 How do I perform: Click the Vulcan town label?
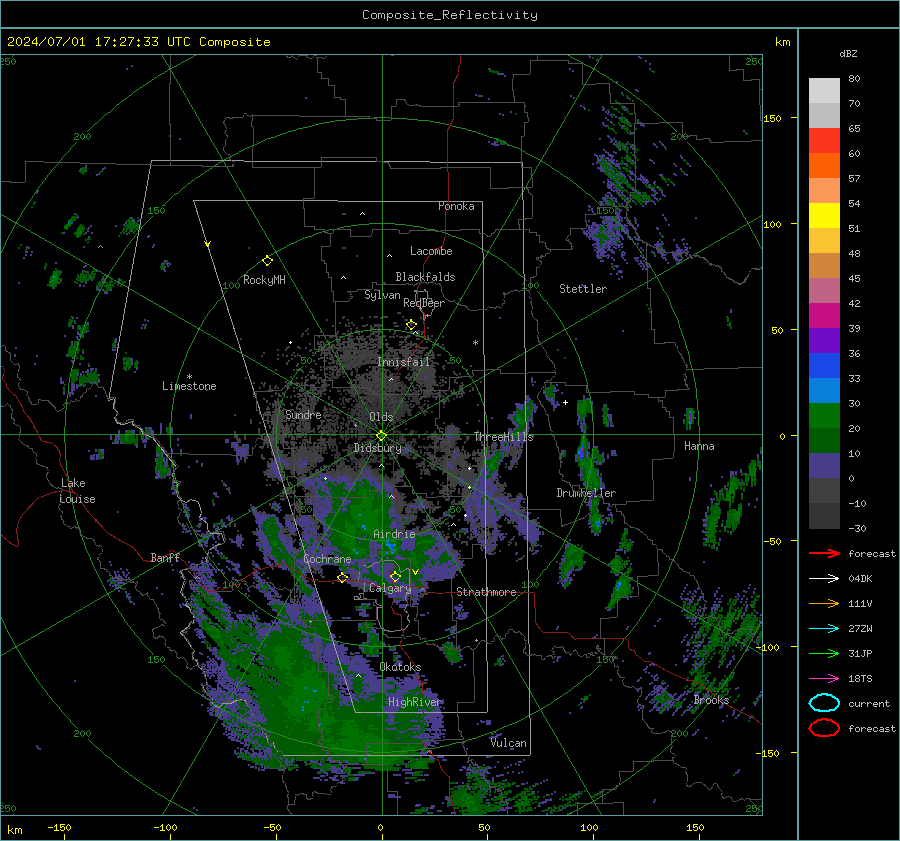[508, 743]
